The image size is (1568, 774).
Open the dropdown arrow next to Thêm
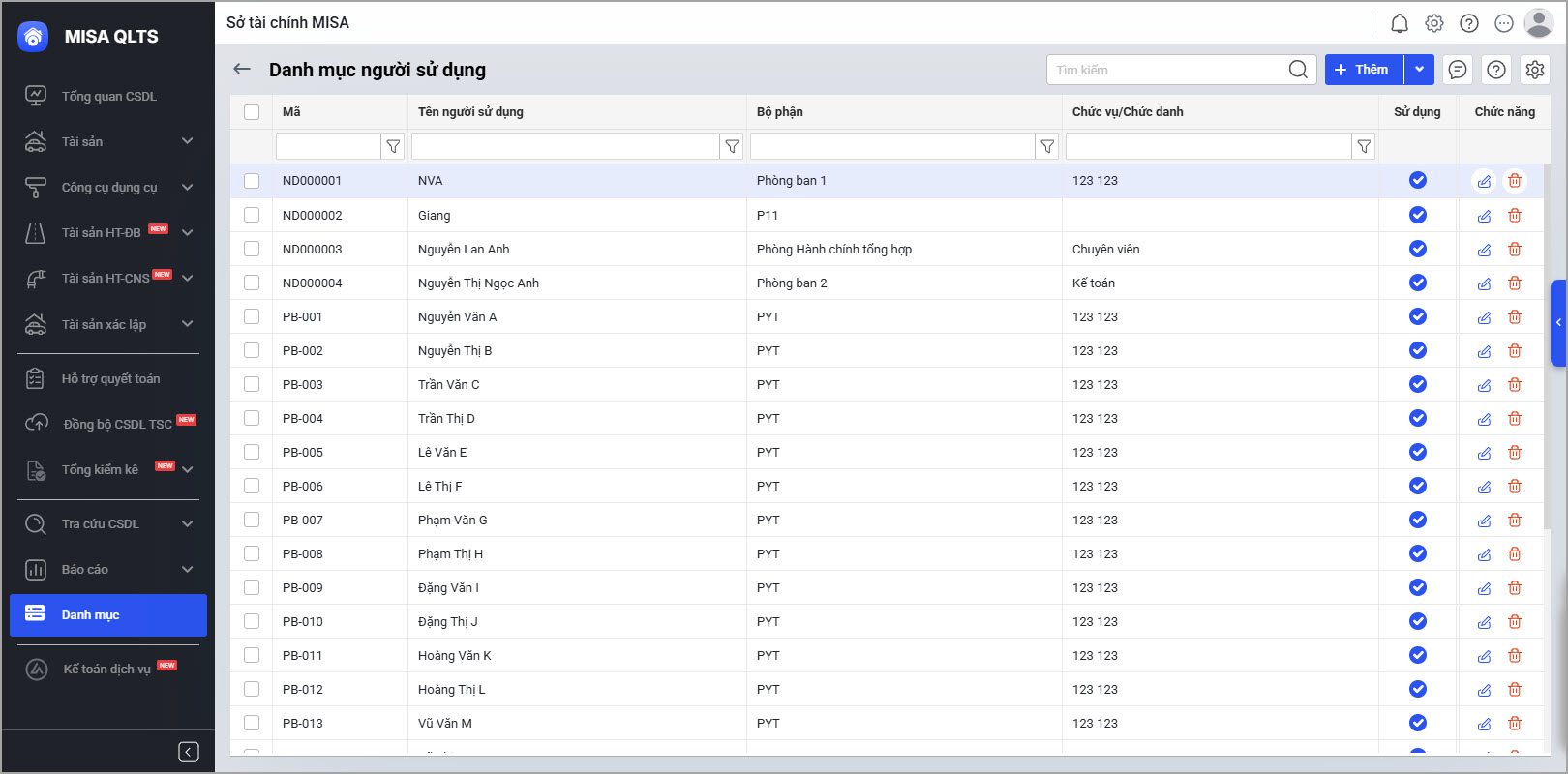tap(1419, 70)
